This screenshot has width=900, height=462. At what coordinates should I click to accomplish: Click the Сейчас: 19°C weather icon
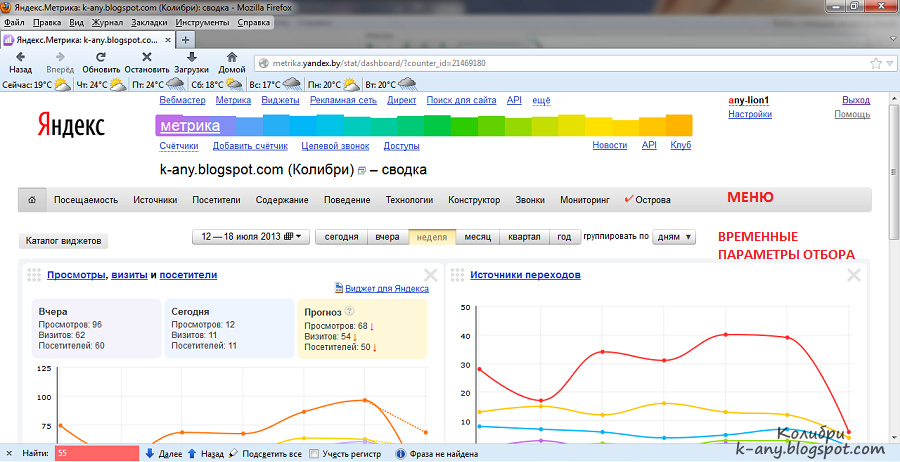point(62,85)
